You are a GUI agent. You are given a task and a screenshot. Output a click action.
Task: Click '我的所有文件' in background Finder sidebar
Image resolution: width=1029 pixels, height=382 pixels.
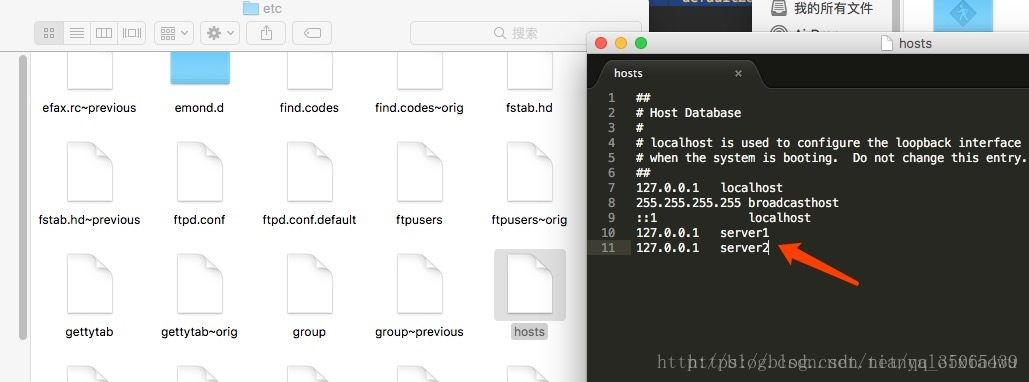833,9
